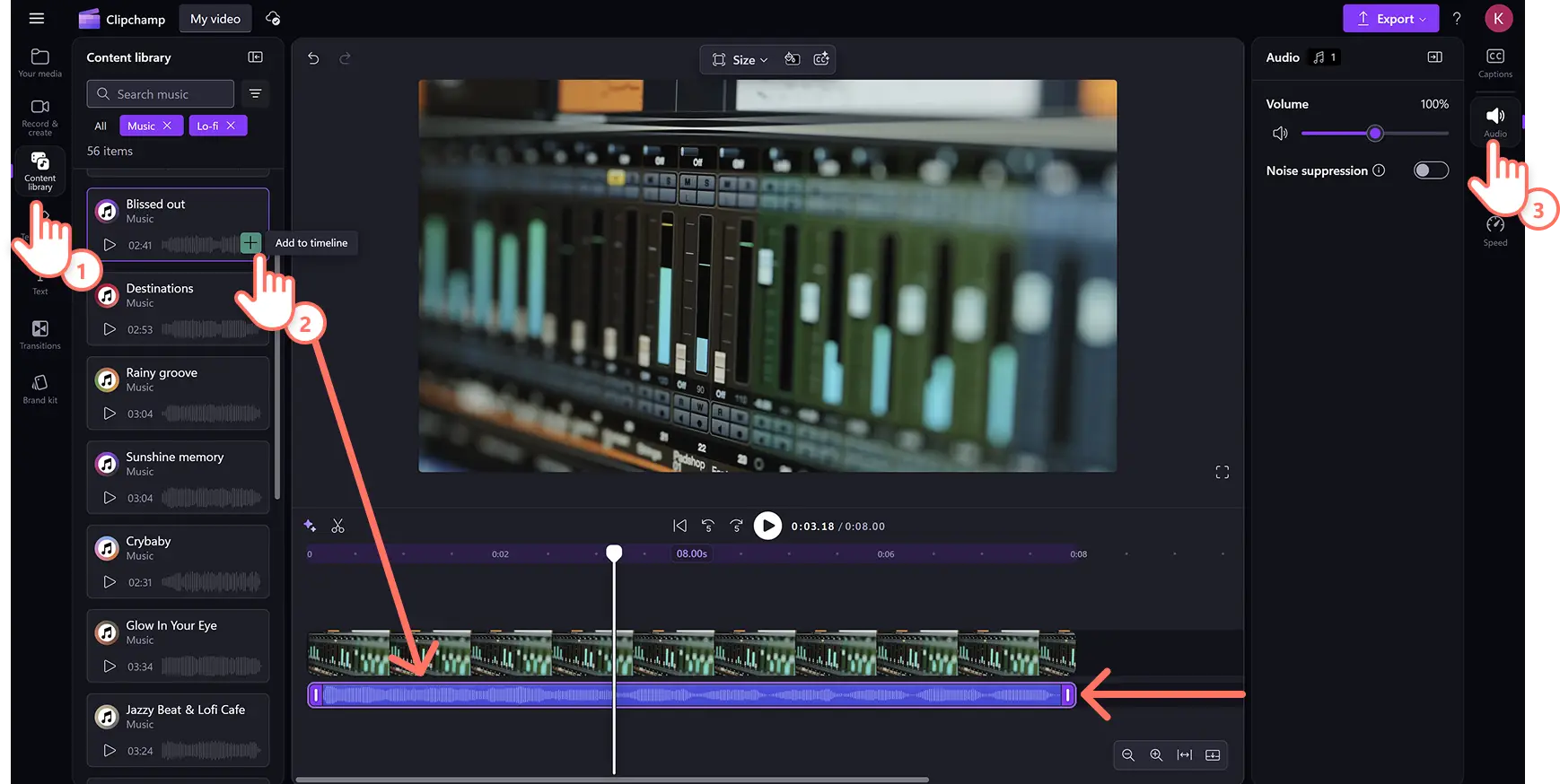Screen dimensions: 1560x784
Task: Select the All filter chip
Action: [x=101, y=126]
